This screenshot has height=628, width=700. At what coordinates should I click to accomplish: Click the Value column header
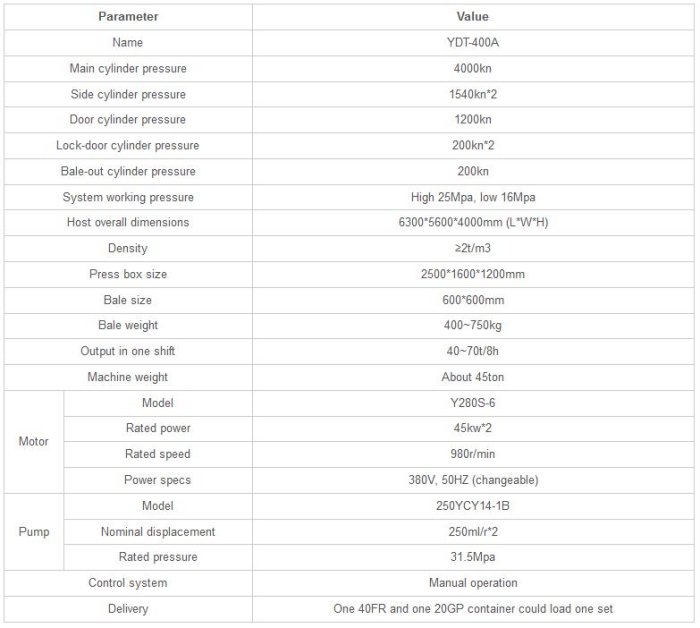[473, 17]
